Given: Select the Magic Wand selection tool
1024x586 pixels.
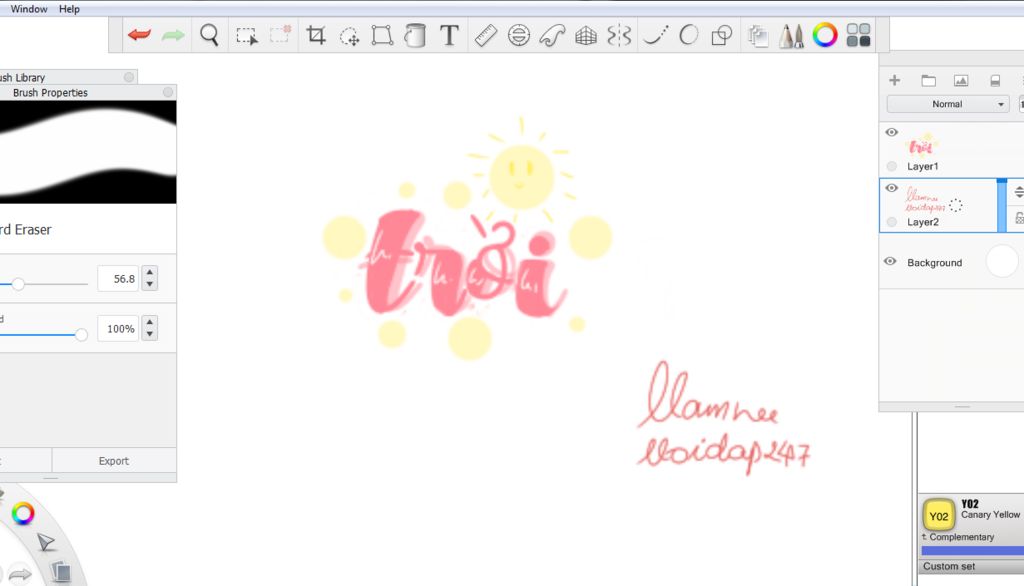Looking at the screenshot, I should (349, 36).
